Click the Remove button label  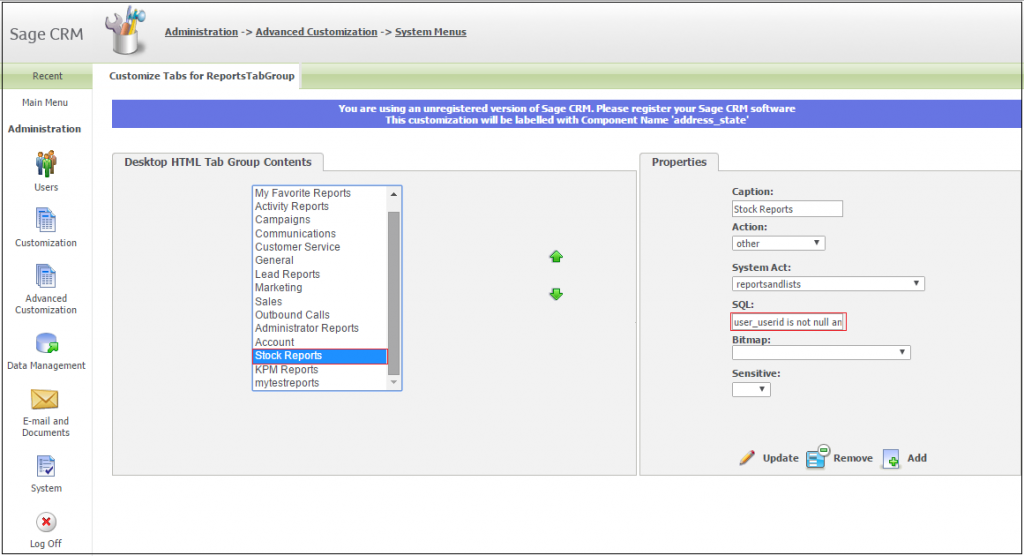click(853, 458)
